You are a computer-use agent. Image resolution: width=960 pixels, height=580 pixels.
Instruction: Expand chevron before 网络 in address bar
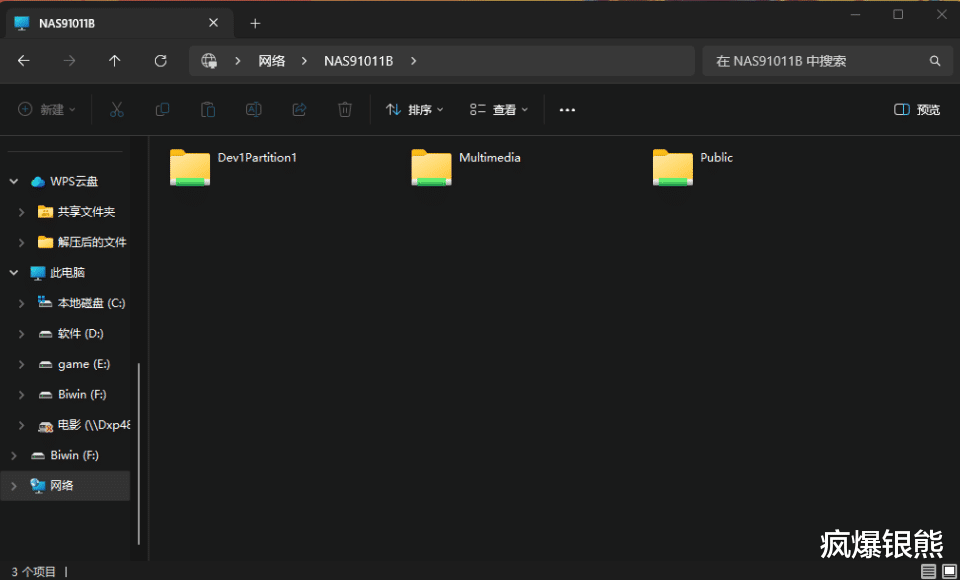(238, 61)
